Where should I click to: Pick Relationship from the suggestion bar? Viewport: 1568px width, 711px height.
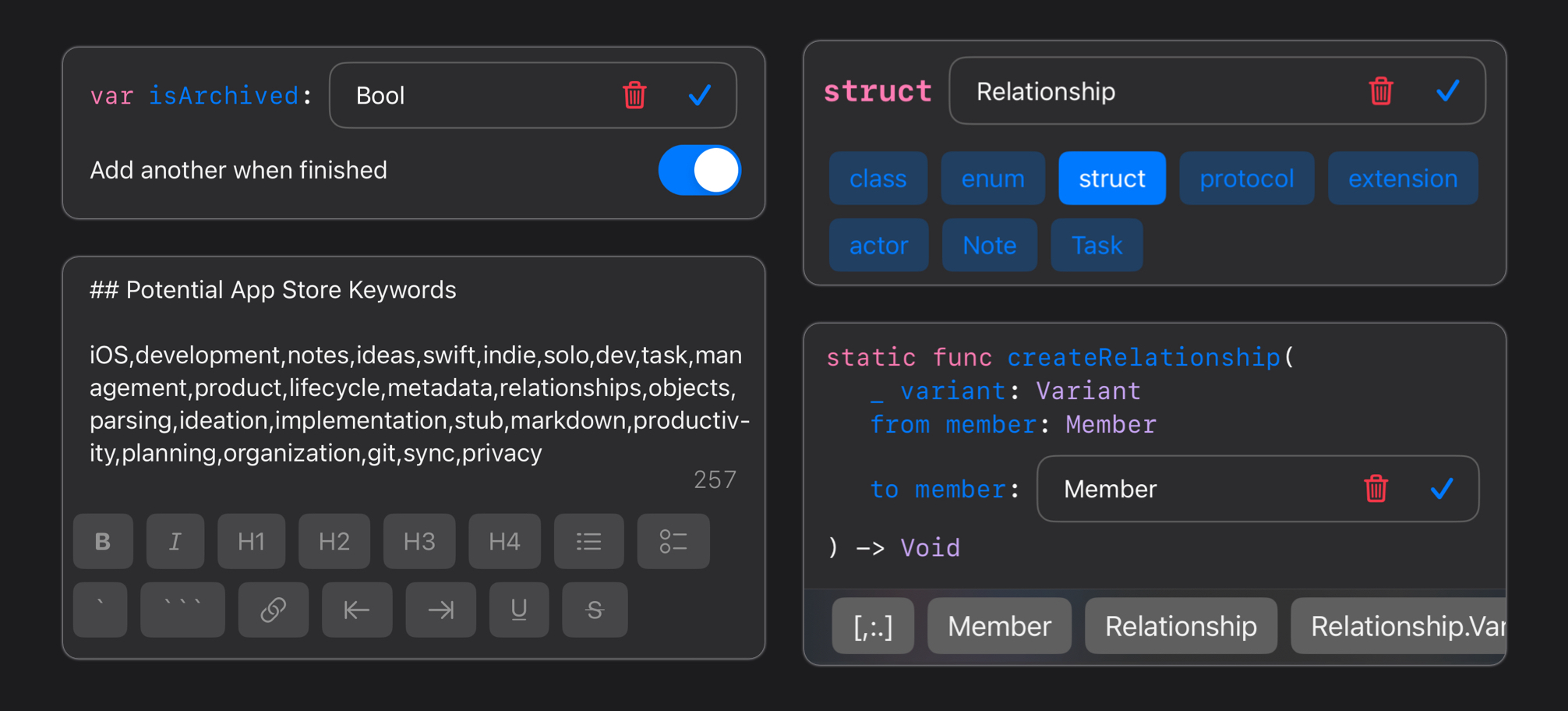1181,625
